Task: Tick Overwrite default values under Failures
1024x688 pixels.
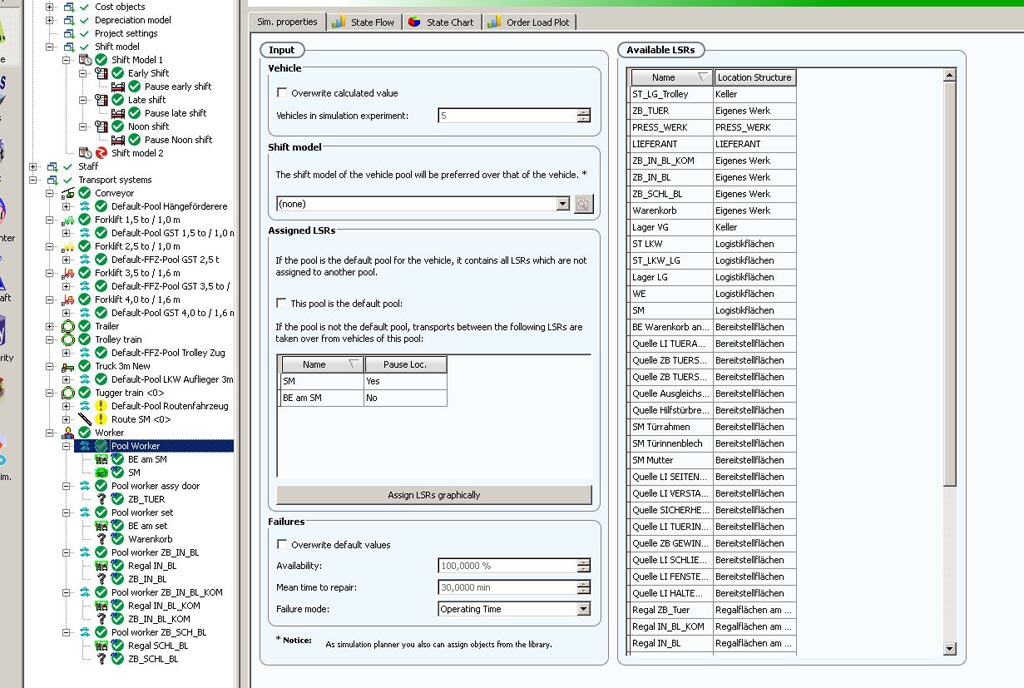Action: (x=282, y=544)
